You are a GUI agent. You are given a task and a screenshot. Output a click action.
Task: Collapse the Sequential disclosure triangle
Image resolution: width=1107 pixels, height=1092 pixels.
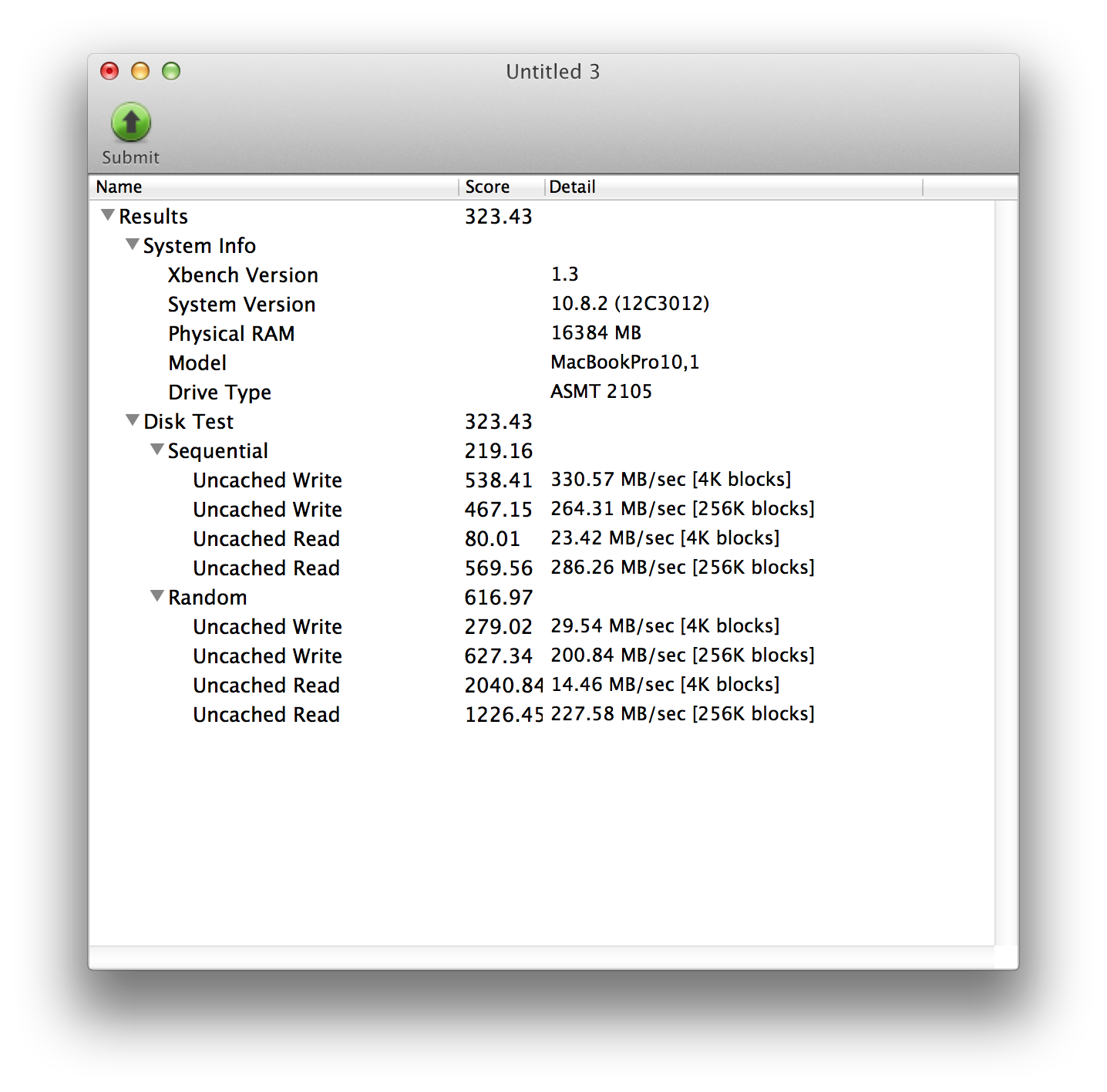(157, 450)
